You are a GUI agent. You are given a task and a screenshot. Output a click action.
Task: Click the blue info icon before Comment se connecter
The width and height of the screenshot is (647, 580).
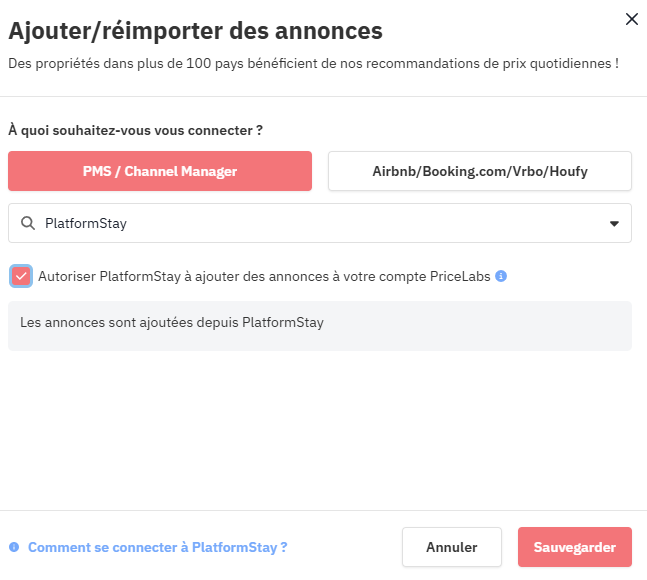14,547
